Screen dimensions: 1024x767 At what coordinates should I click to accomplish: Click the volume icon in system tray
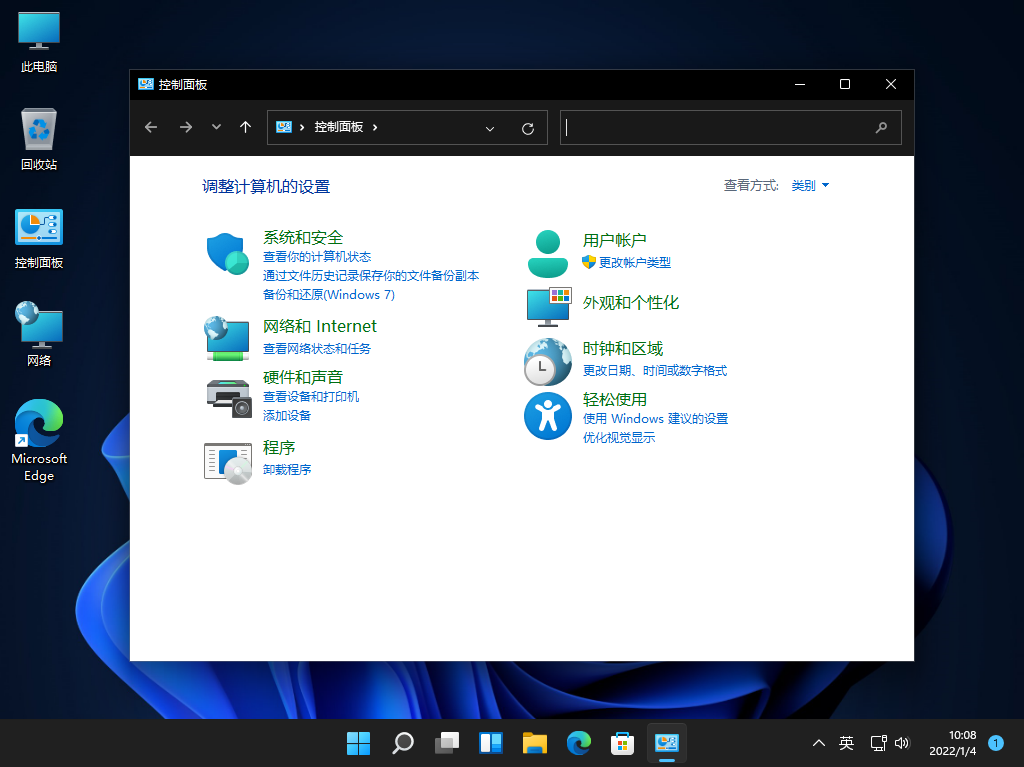coord(903,743)
